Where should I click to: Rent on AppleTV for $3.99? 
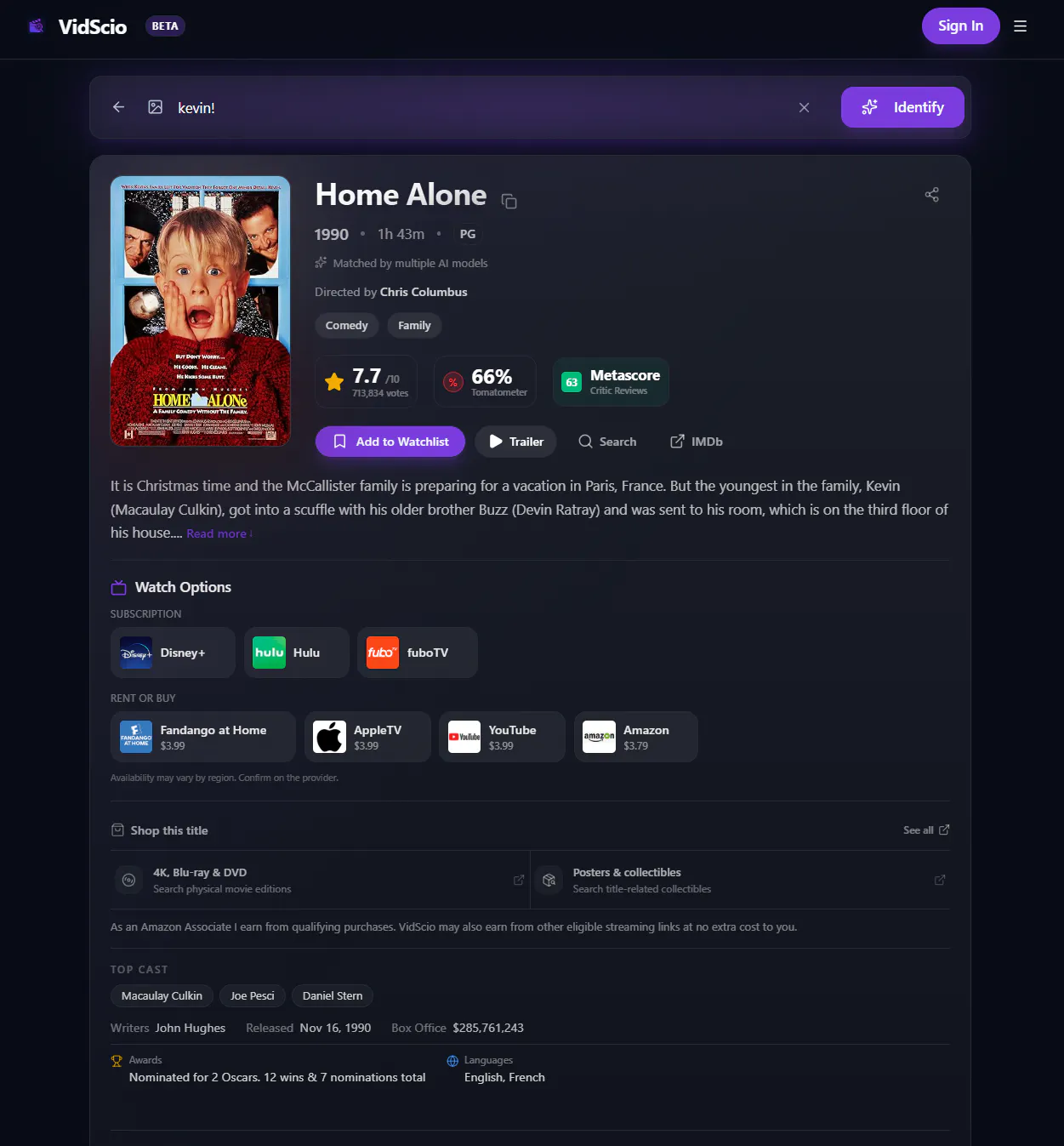(x=367, y=737)
